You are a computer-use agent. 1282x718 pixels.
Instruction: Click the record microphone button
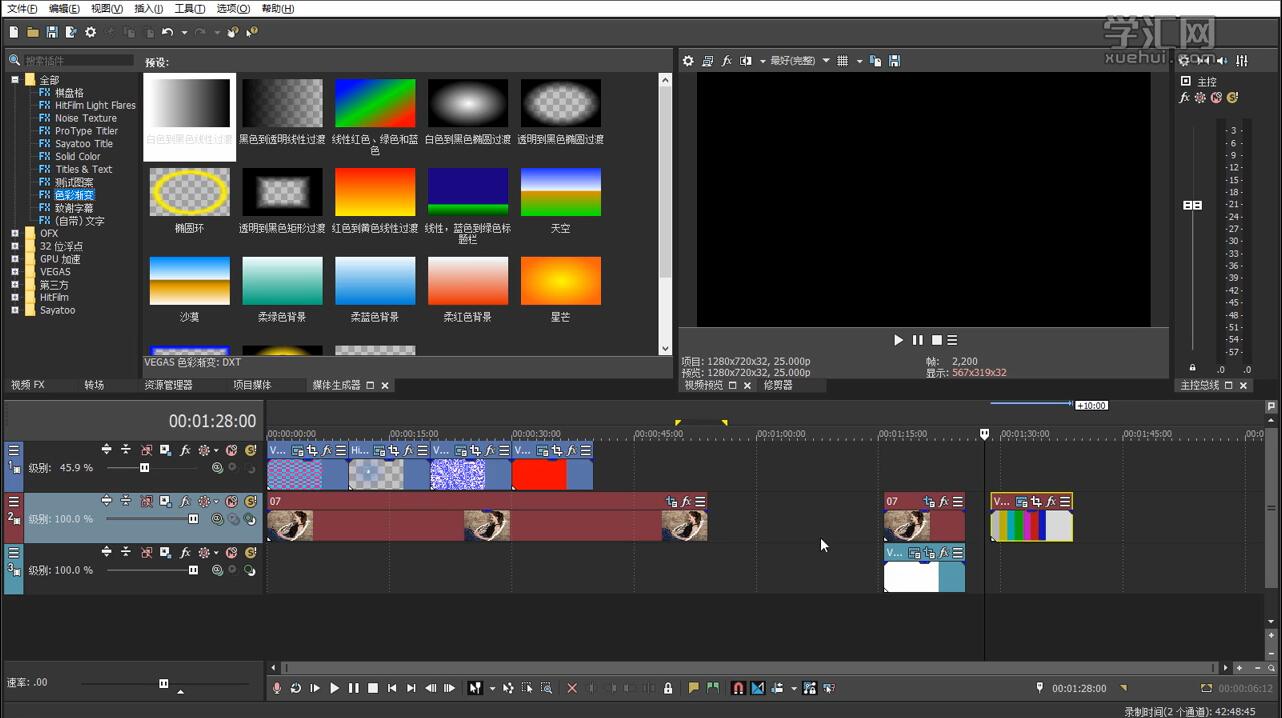[277, 688]
